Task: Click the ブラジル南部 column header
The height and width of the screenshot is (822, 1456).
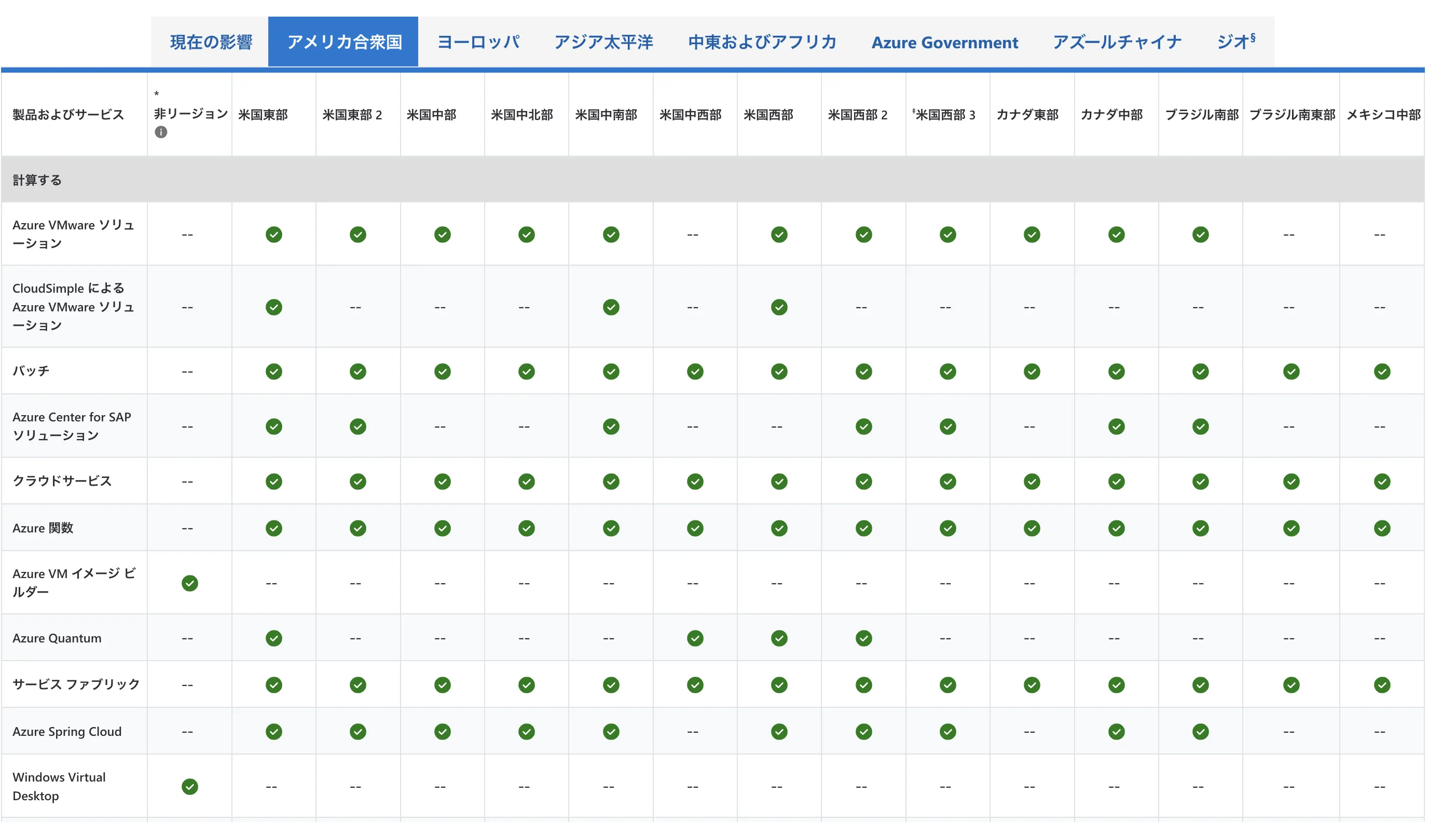Action: (x=1202, y=115)
